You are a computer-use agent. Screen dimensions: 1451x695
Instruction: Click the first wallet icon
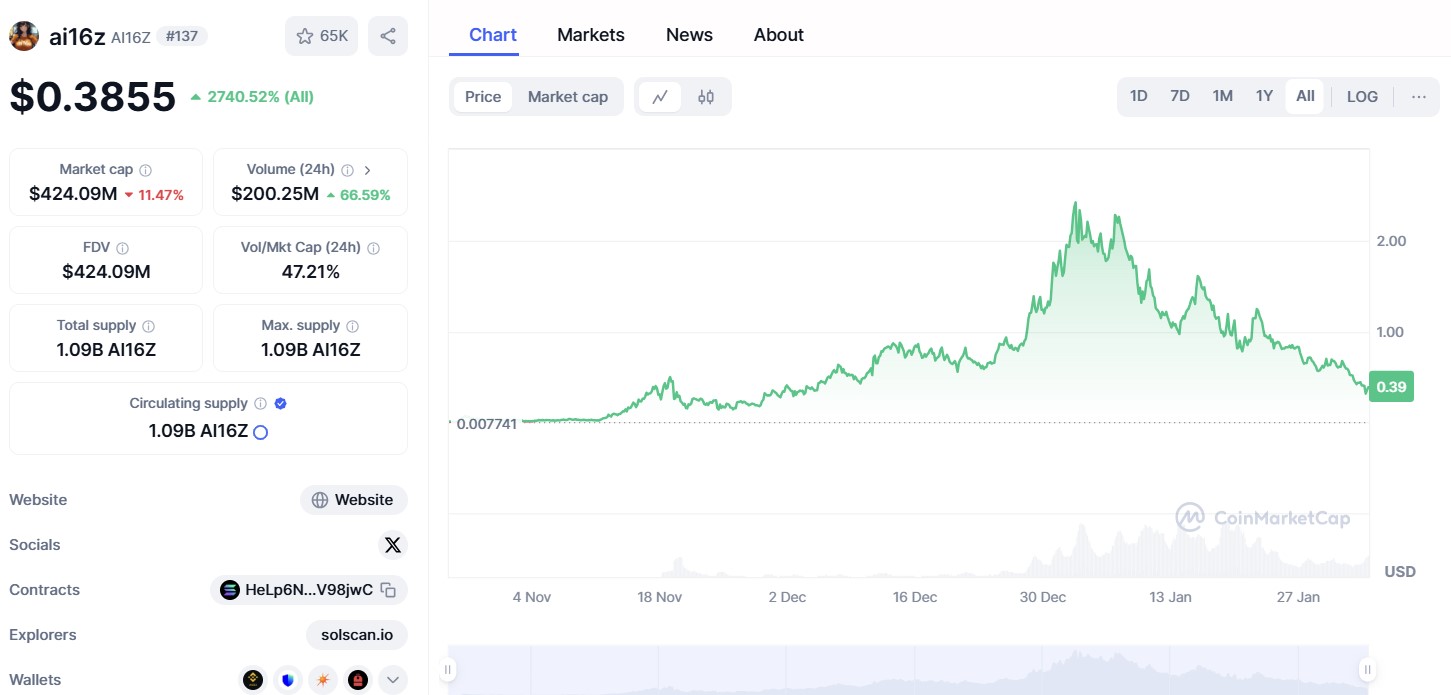coord(253,680)
